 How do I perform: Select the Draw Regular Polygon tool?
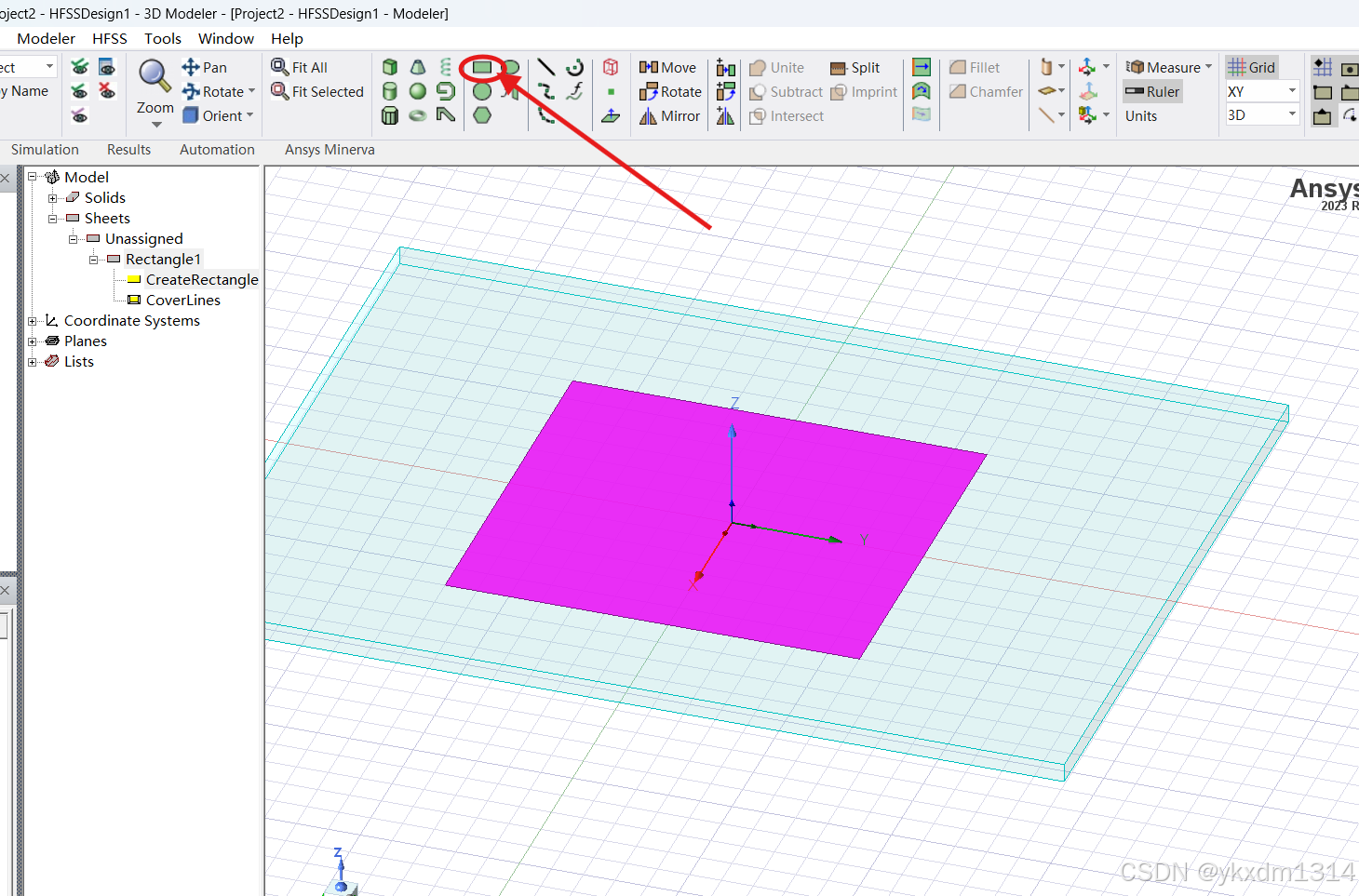pos(482,115)
